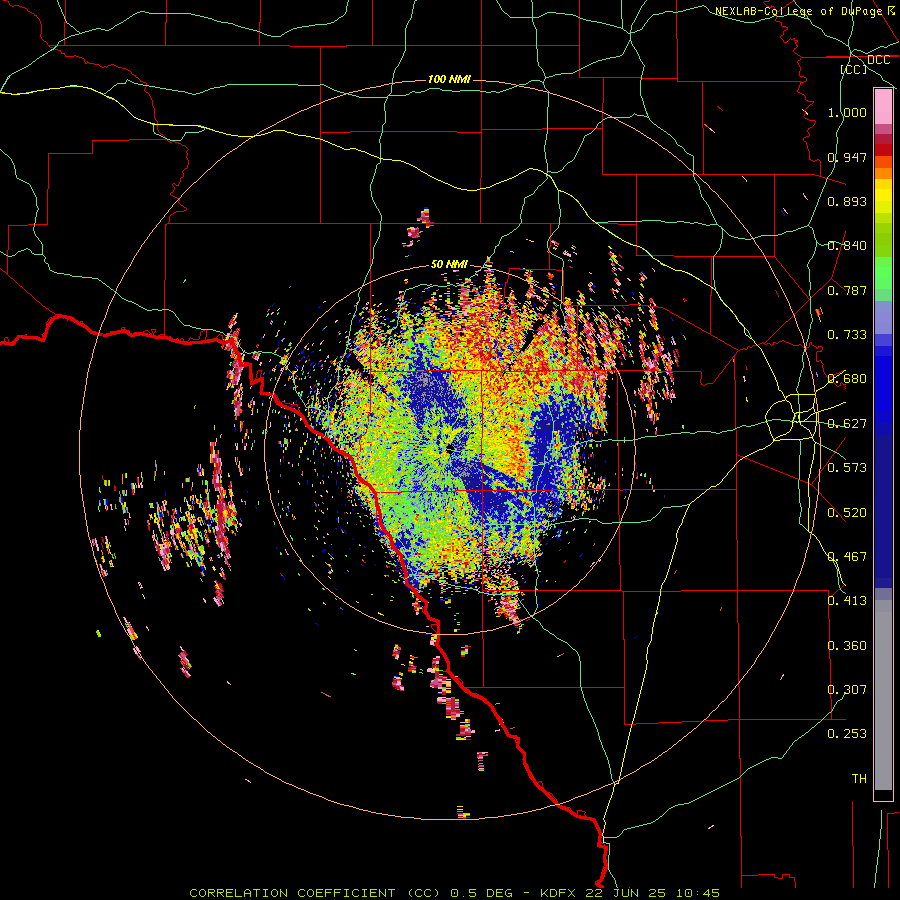Click the 0.467 legend value
Screen dimensions: 900x900
coord(847,556)
